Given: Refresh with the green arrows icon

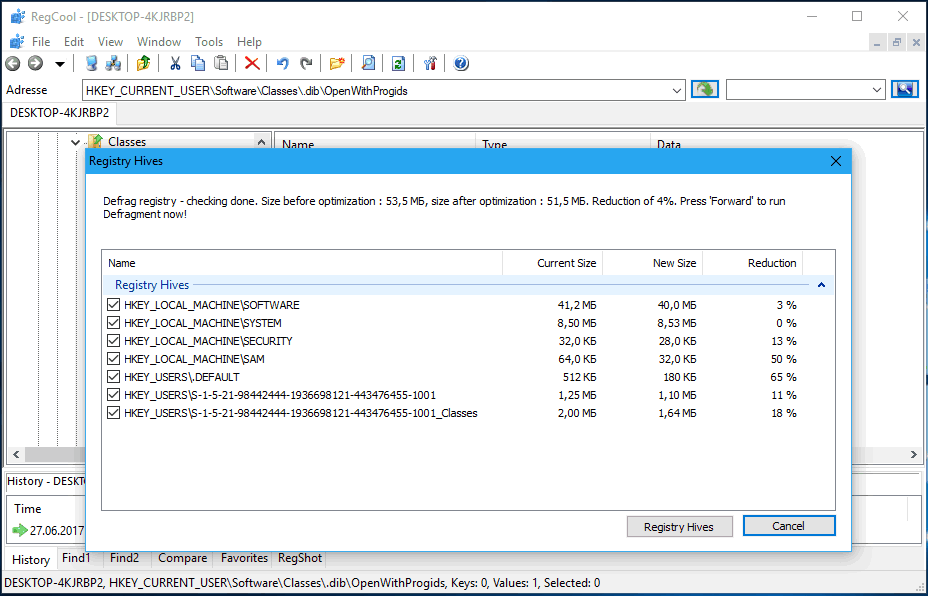Looking at the screenshot, I should tap(399, 63).
